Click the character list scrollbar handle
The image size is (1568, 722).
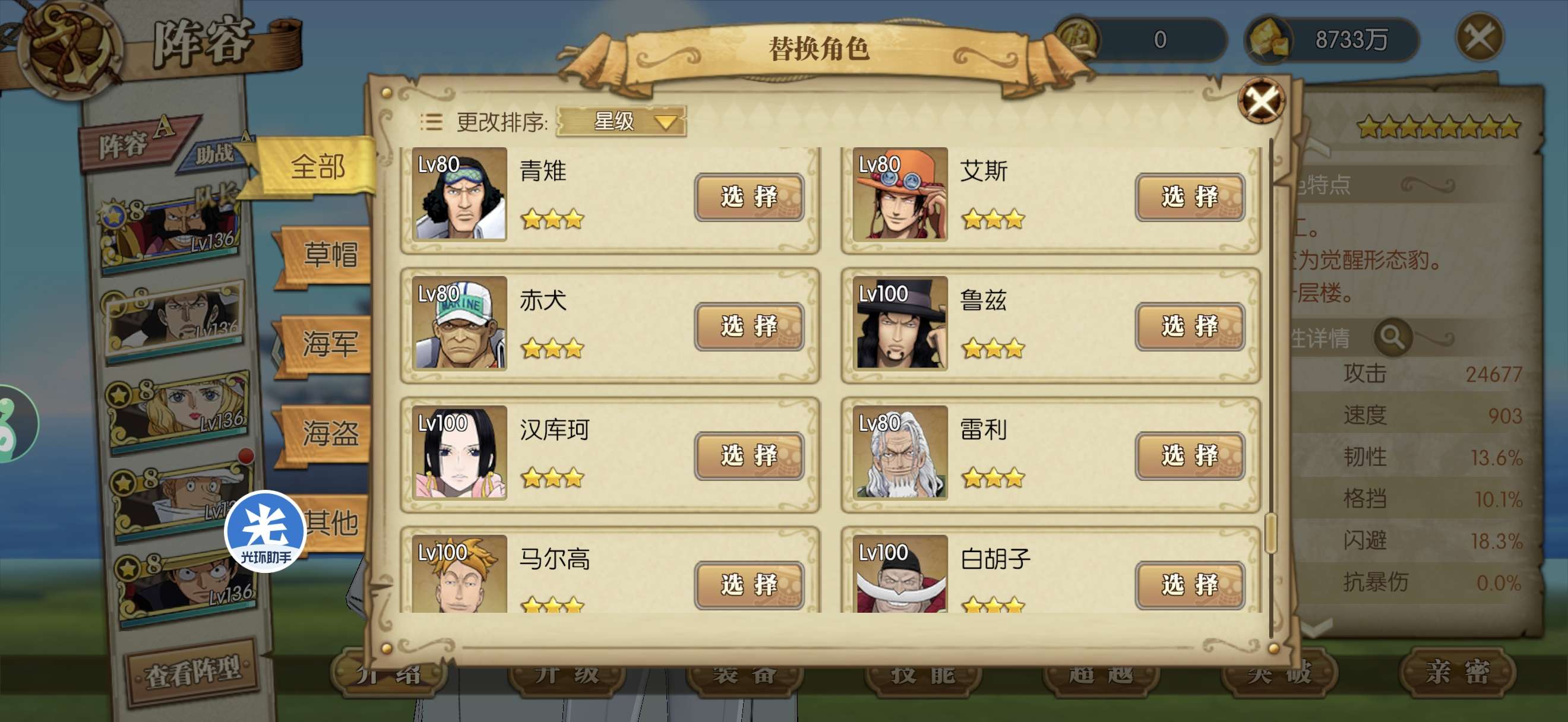tap(1270, 533)
